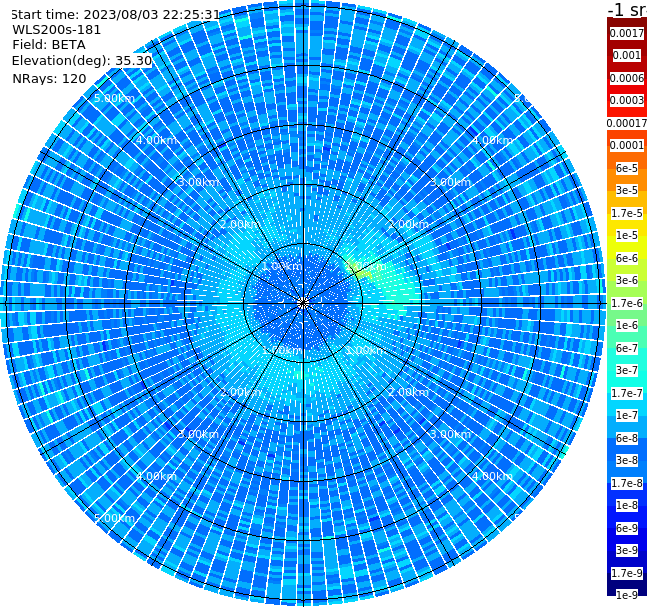
Task: Click the 3e-6 colorbar tick label
Action: coord(627,280)
